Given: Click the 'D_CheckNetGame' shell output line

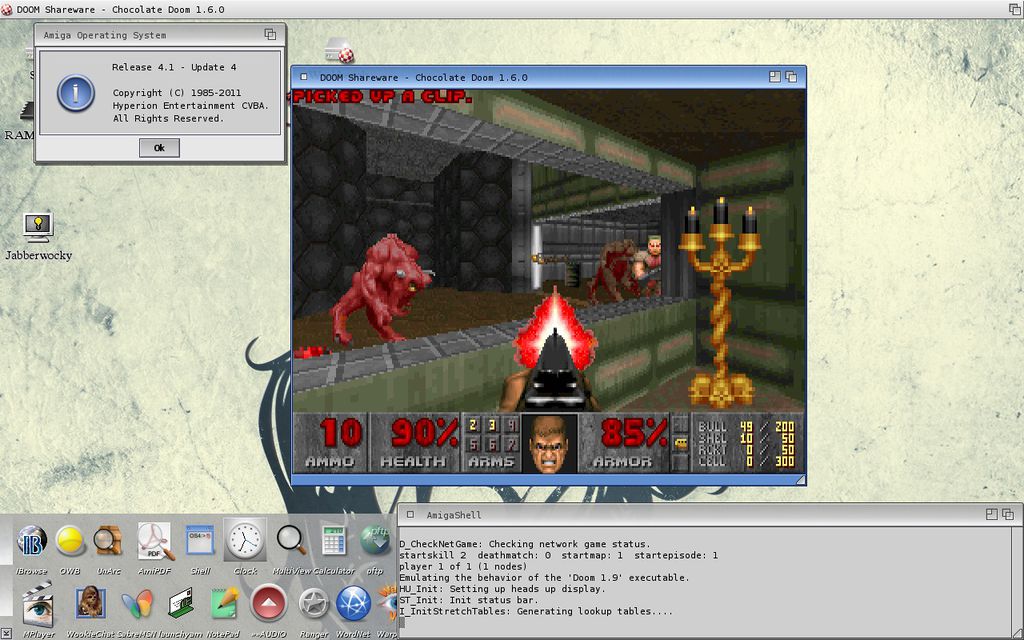Looking at the screenshot, I should [x=524, y=544].
